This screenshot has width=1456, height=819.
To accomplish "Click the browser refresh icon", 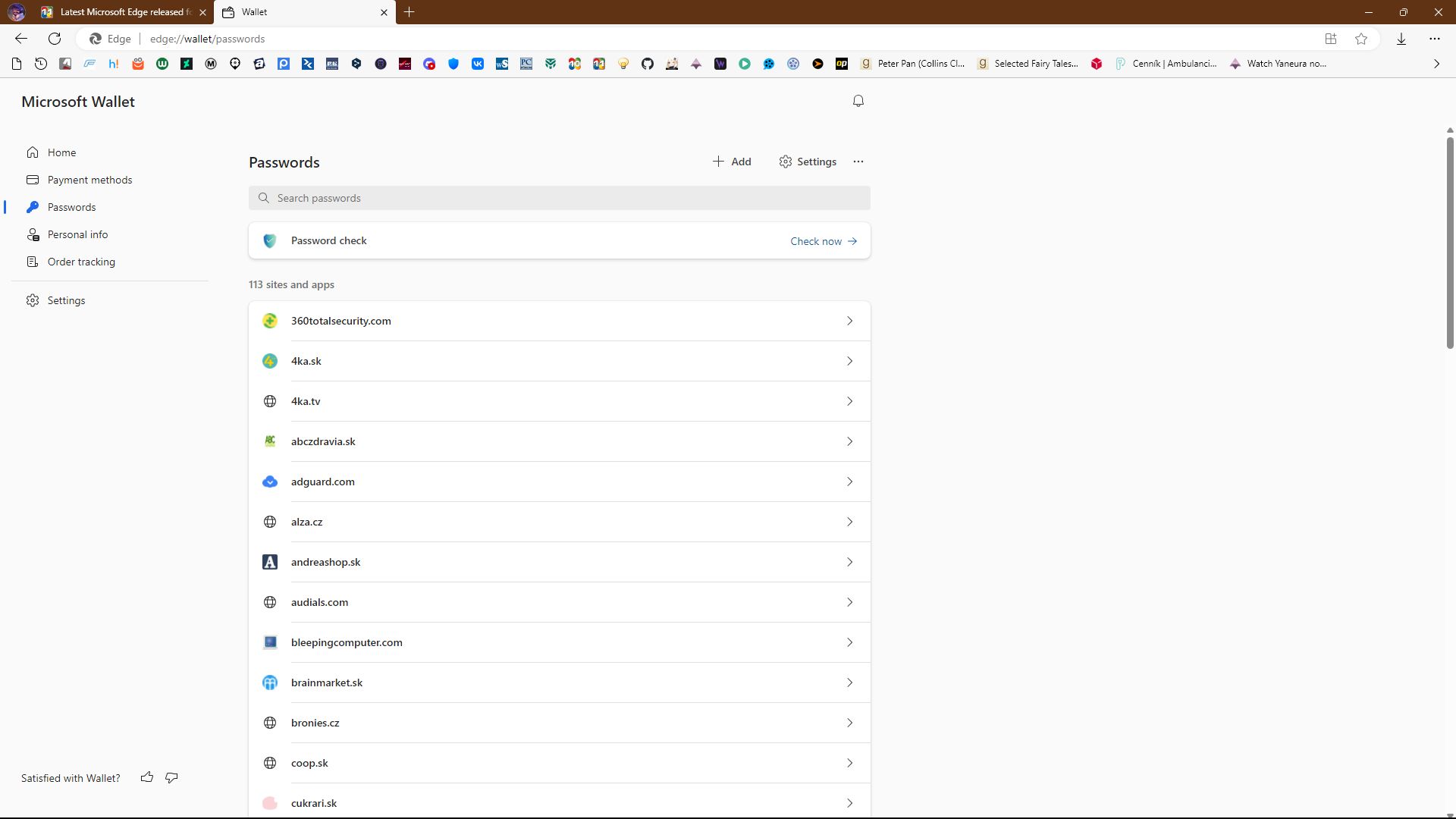I will [x=55, y=39].
